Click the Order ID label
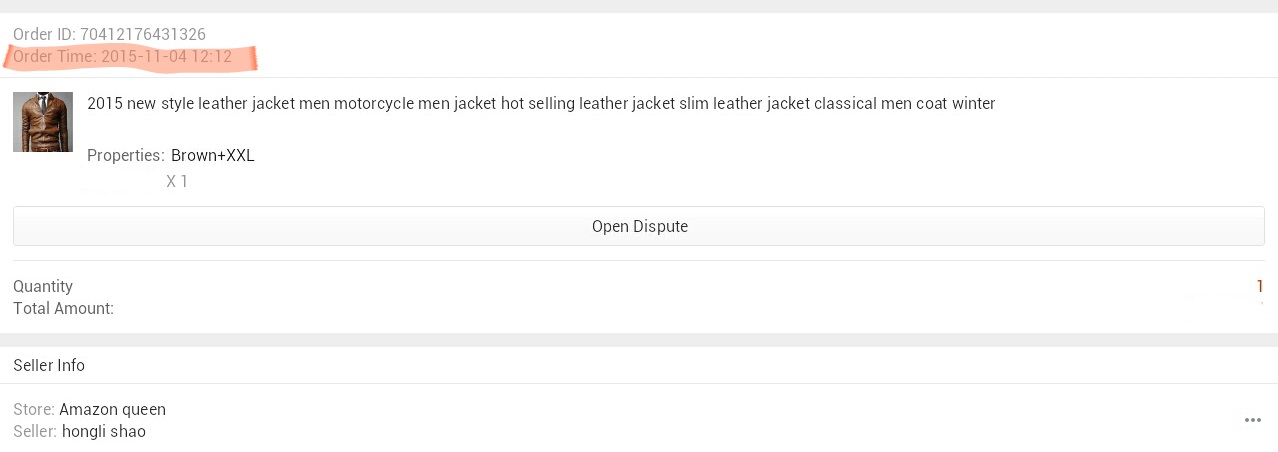The width and height of the screenshot is (1278, 452). (x=44, y=35)
